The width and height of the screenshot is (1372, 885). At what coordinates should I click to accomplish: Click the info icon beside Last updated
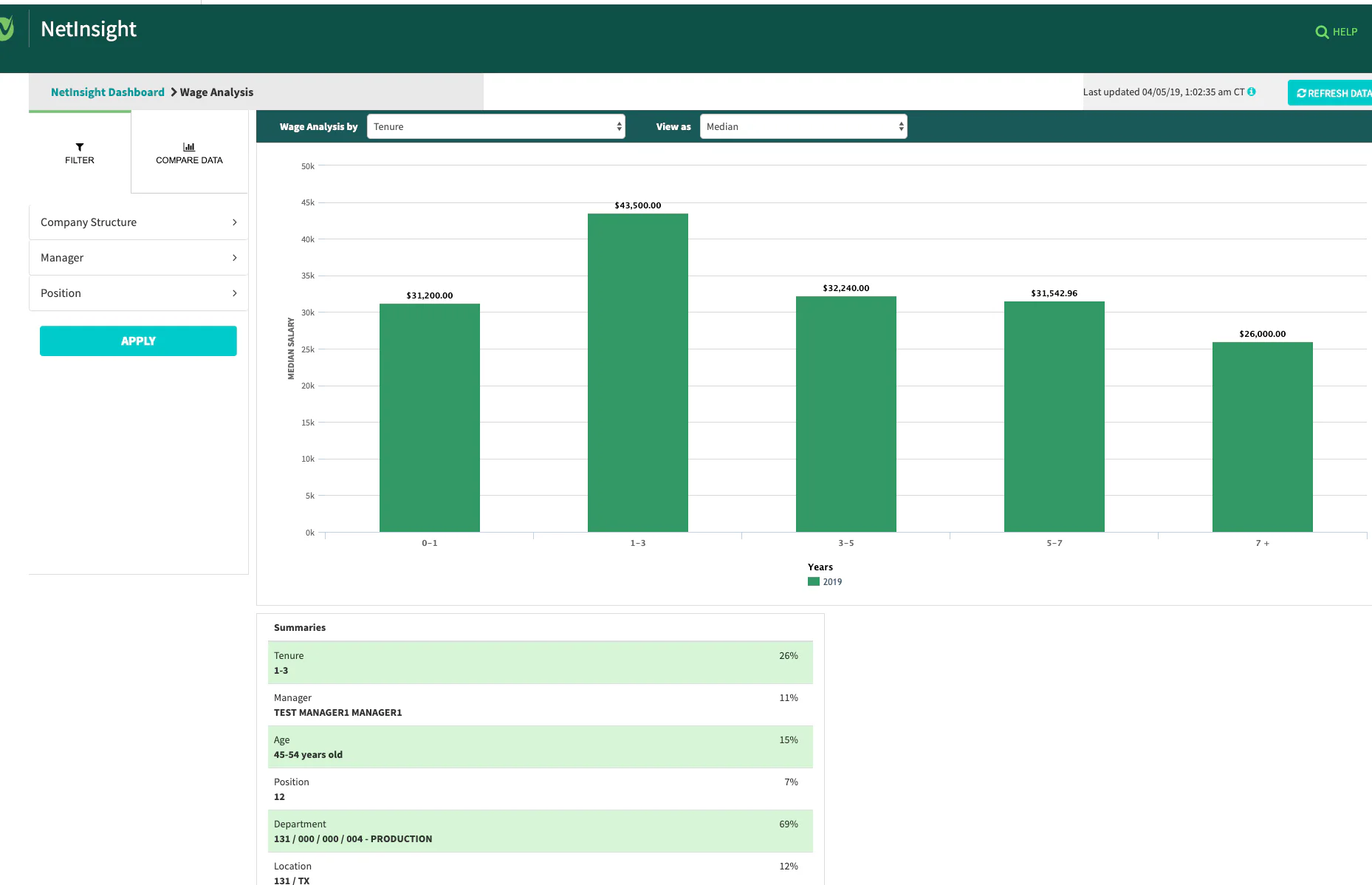1252,92
